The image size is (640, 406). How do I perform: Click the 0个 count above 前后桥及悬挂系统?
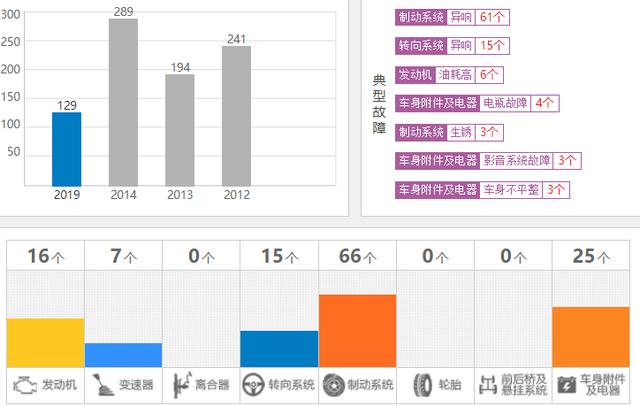pos(513,256)
